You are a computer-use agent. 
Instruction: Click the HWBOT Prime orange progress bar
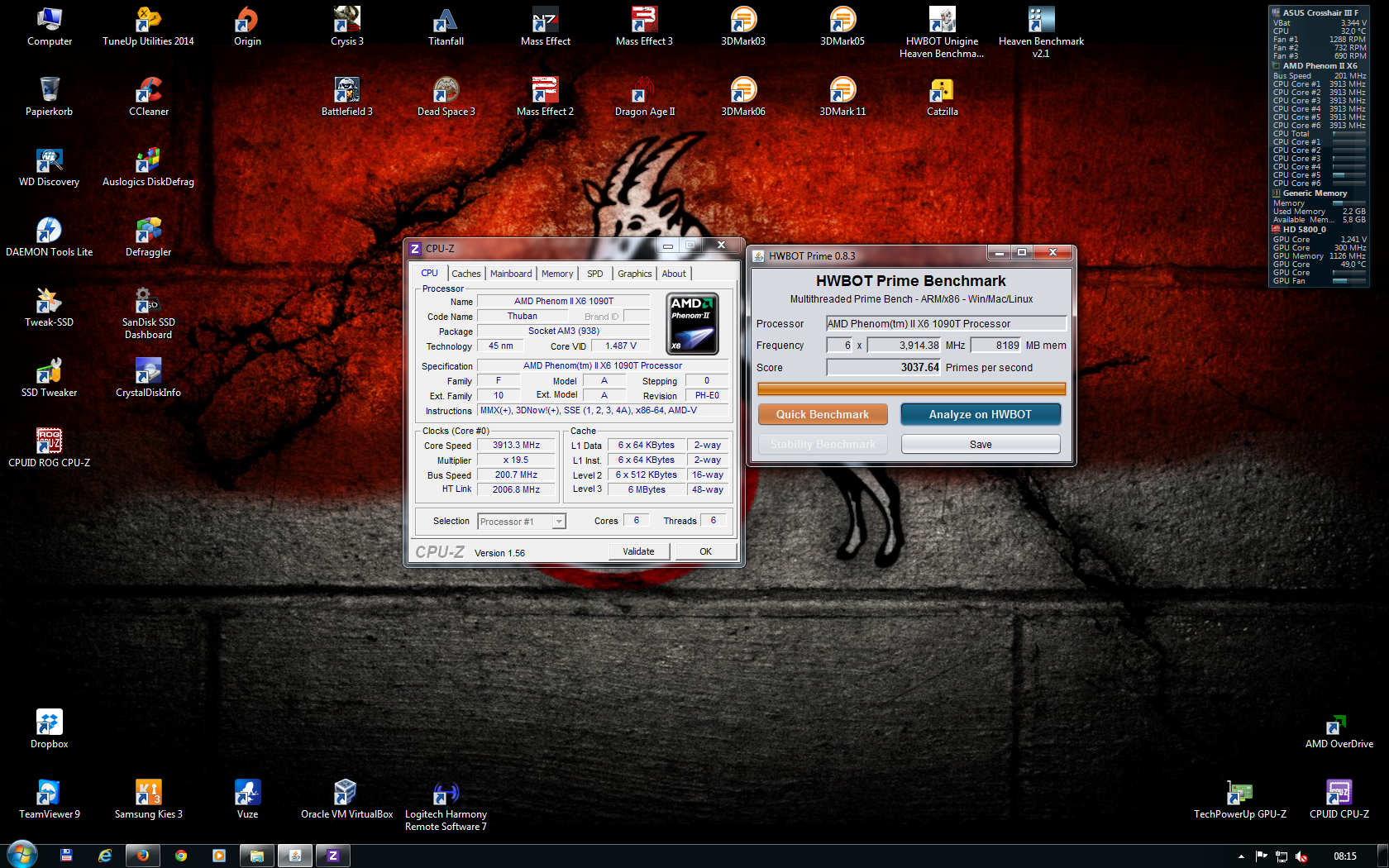coord(911,389)
